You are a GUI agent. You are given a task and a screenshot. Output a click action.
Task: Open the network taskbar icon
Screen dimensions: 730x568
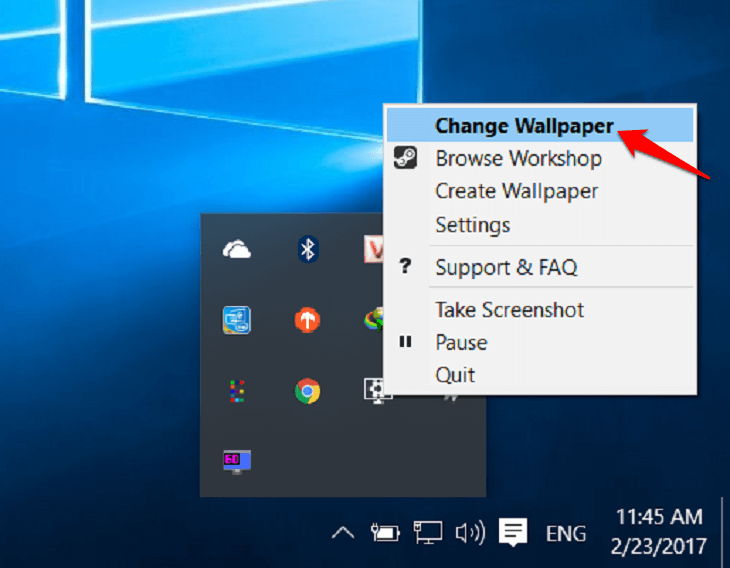click(427, 532)
